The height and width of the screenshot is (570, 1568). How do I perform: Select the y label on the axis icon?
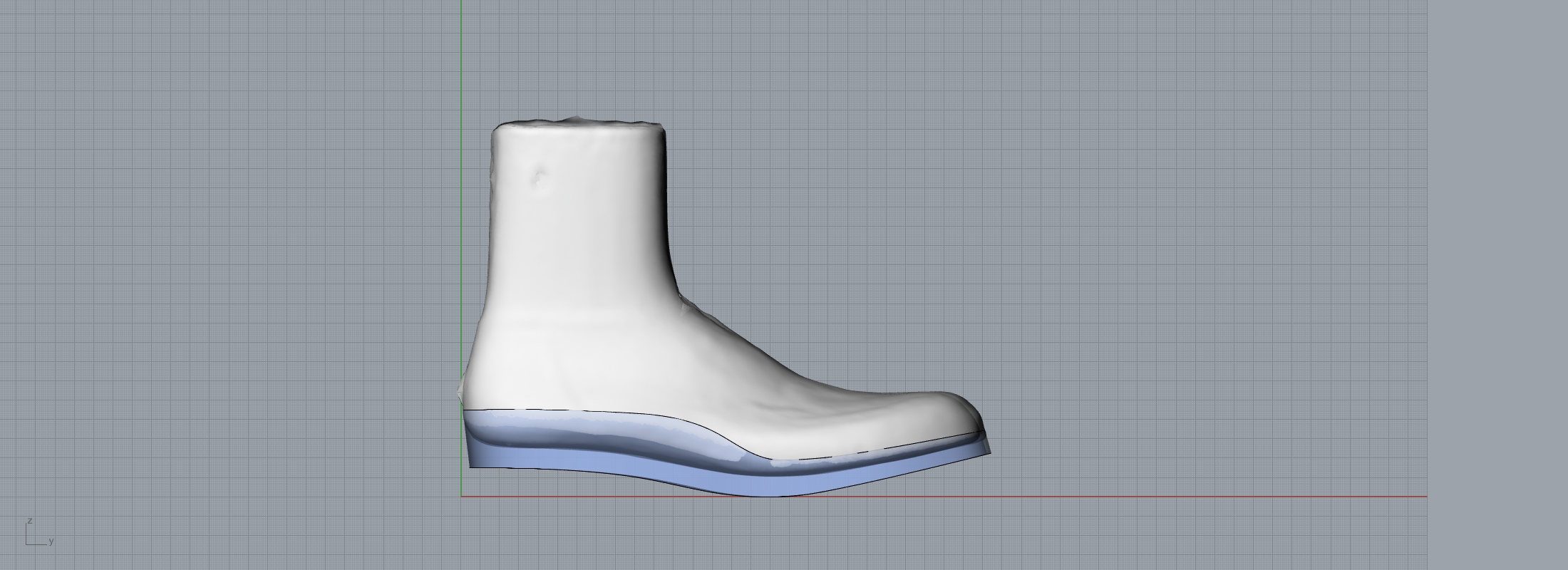pyautogui.click(x=51, y=541)
